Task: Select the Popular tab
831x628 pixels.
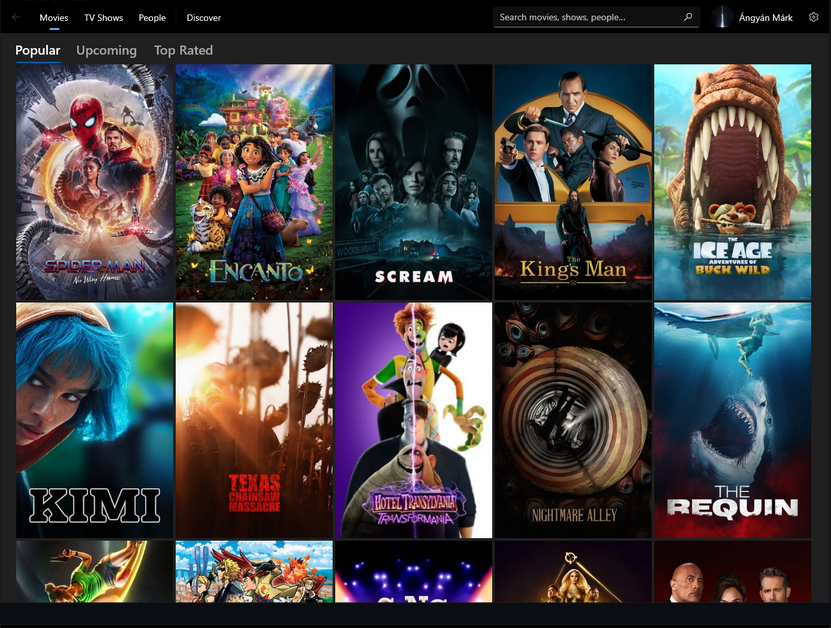Action: pyautogui.click(x=38, y=50)
